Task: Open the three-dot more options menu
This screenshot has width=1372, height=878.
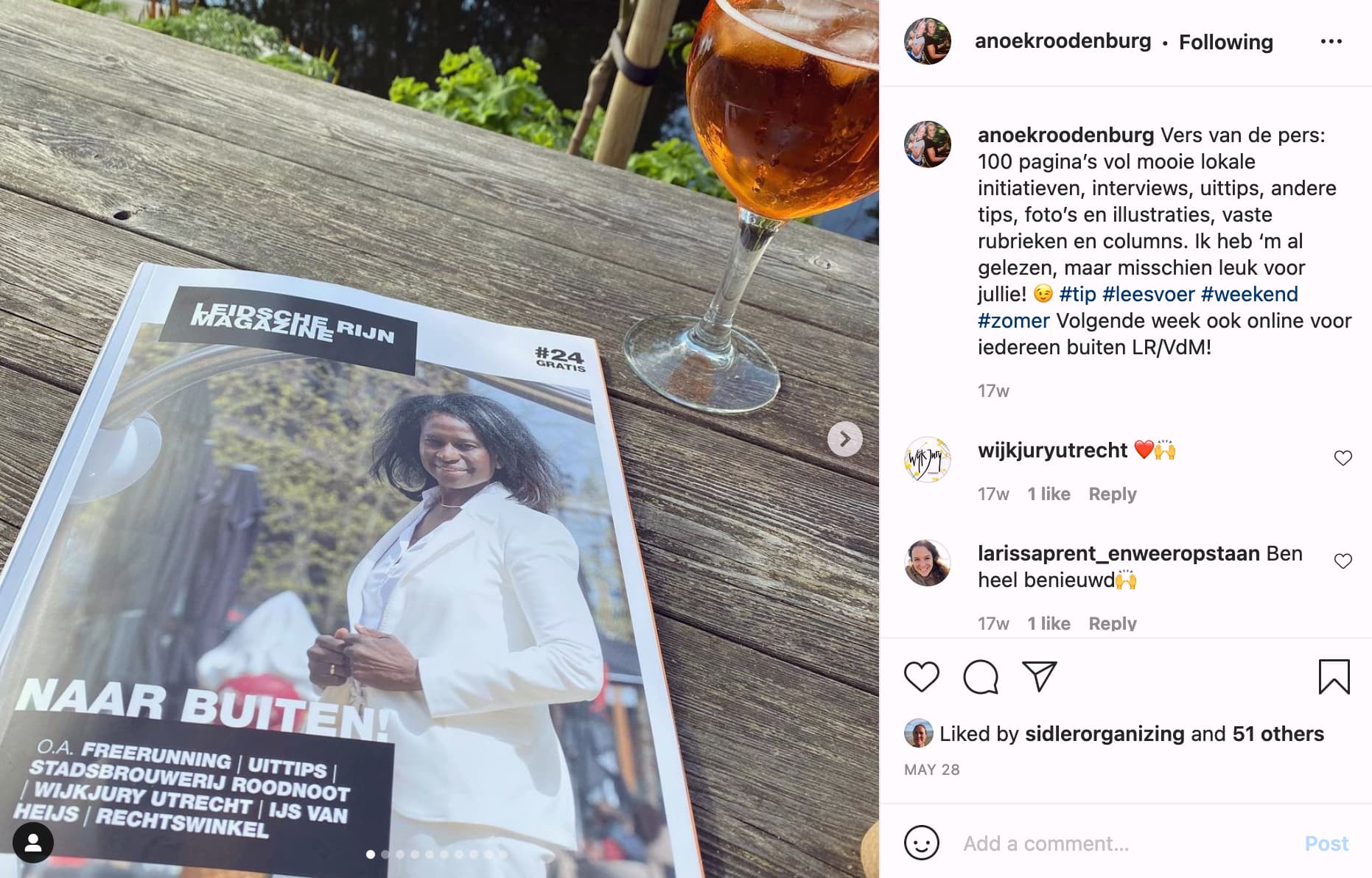Action: (1331, 42)
